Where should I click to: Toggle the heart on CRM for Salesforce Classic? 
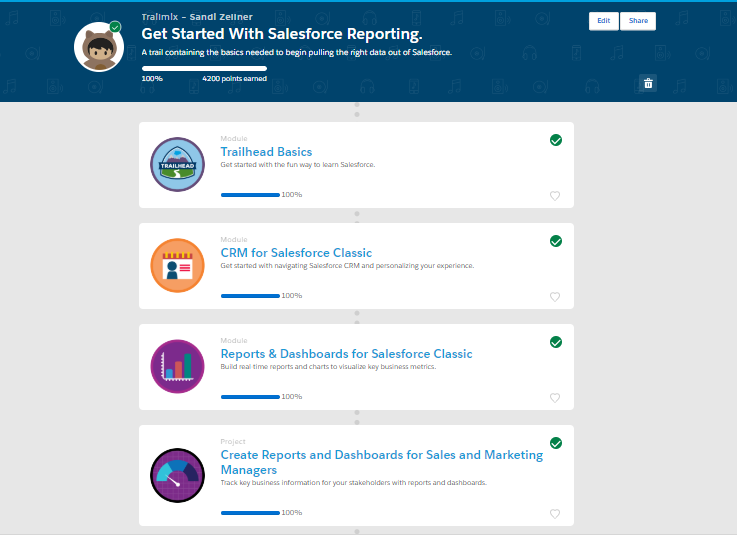[x=555, y=297]
